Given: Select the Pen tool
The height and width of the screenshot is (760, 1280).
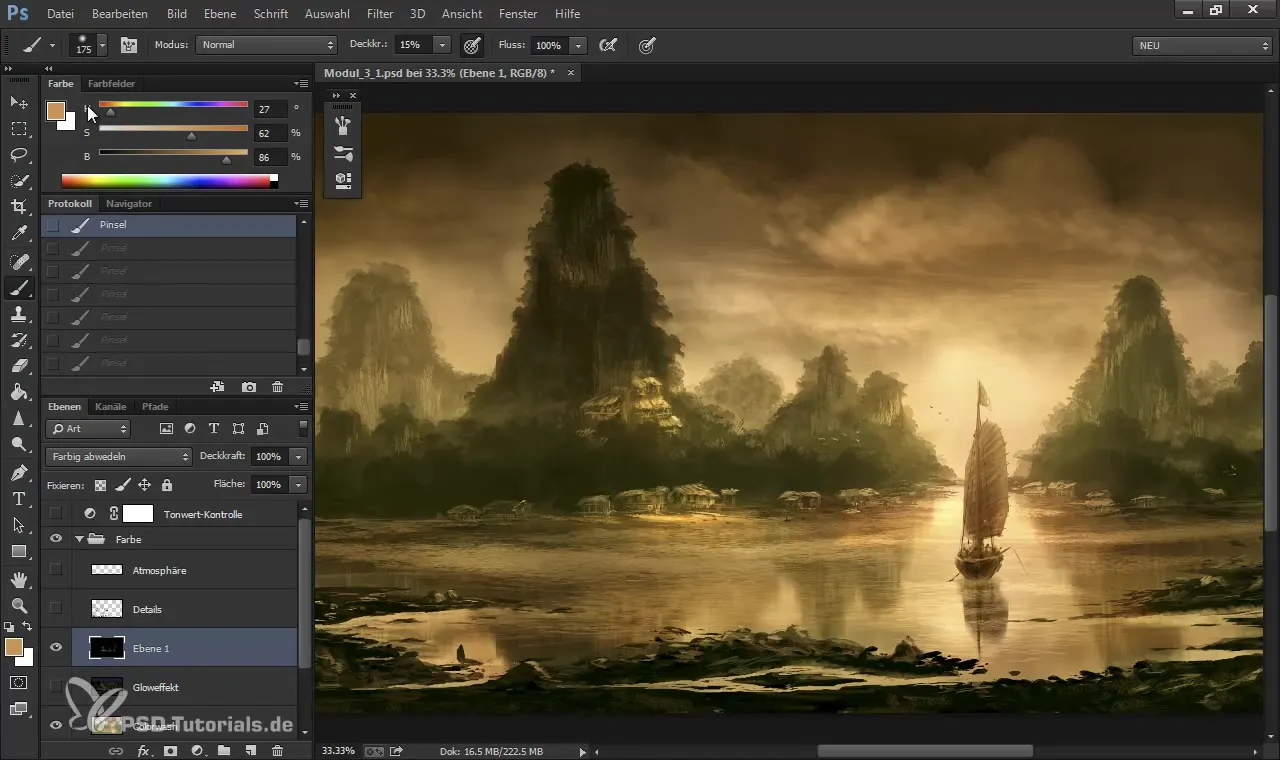Looking at the screenshot, I should tap(18, 472).
